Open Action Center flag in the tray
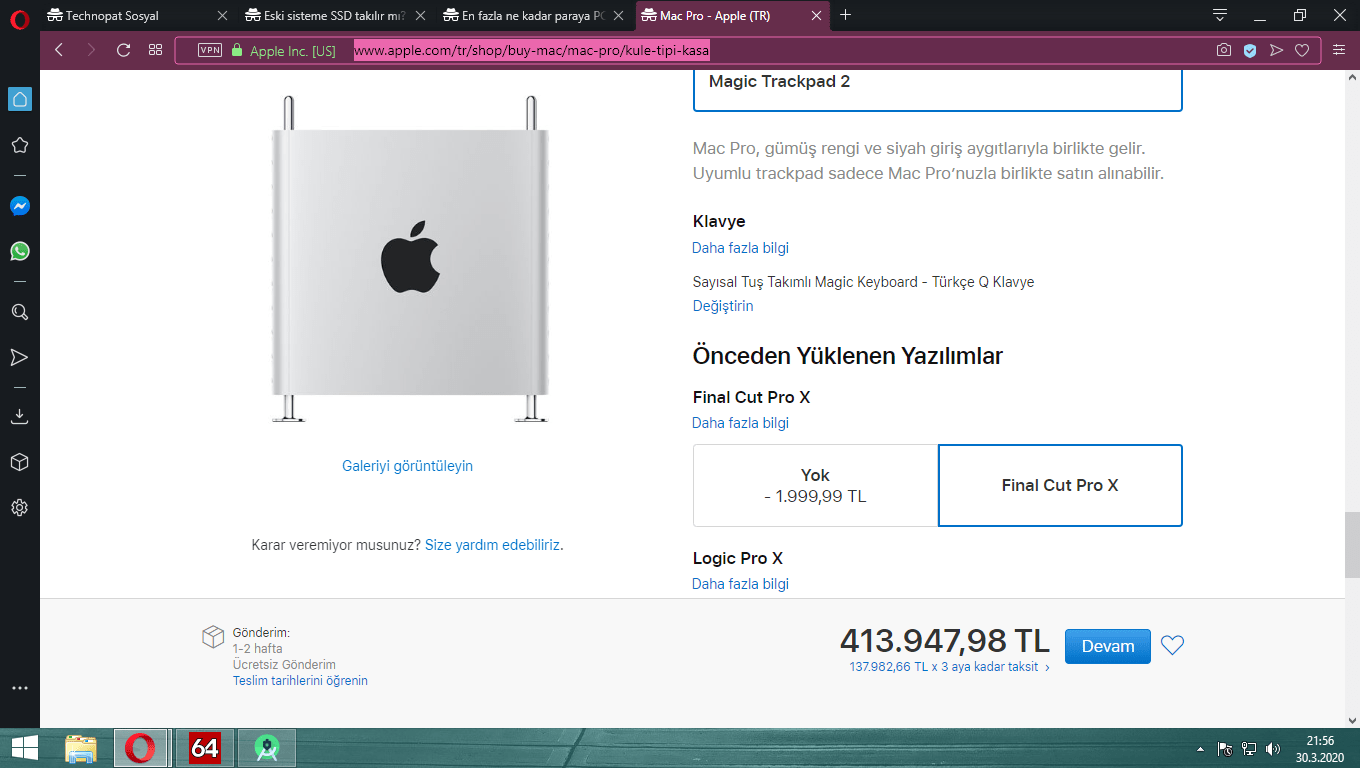 (1225, 749)
